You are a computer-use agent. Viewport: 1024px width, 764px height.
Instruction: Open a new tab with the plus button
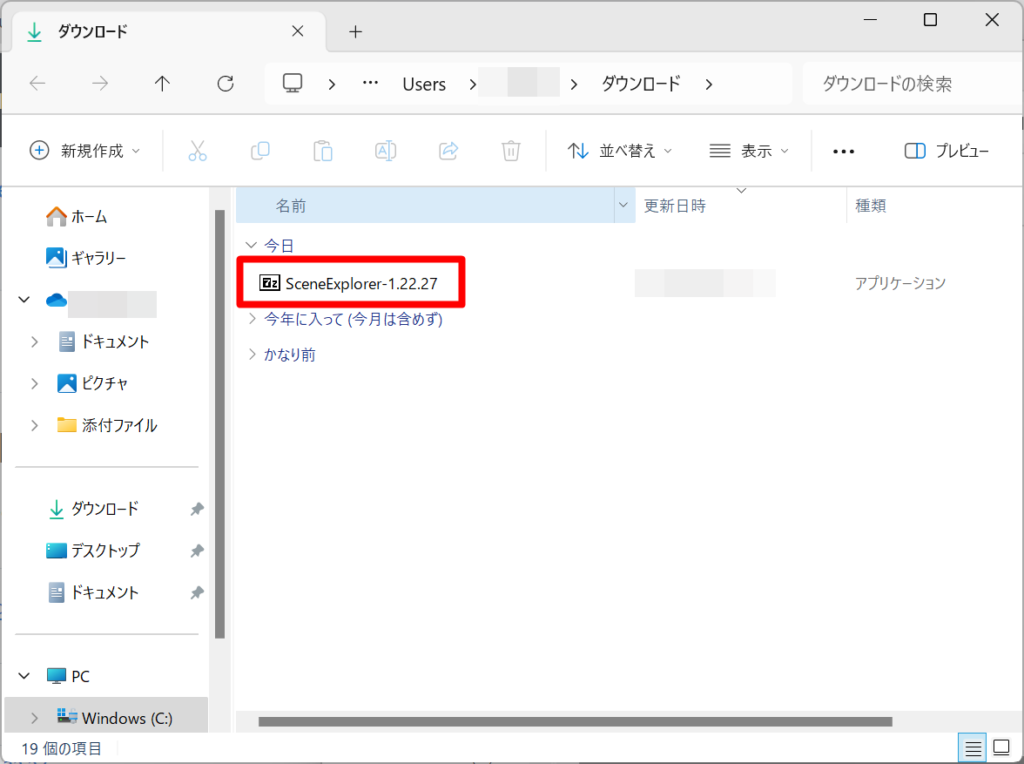(x=355, y=33)
